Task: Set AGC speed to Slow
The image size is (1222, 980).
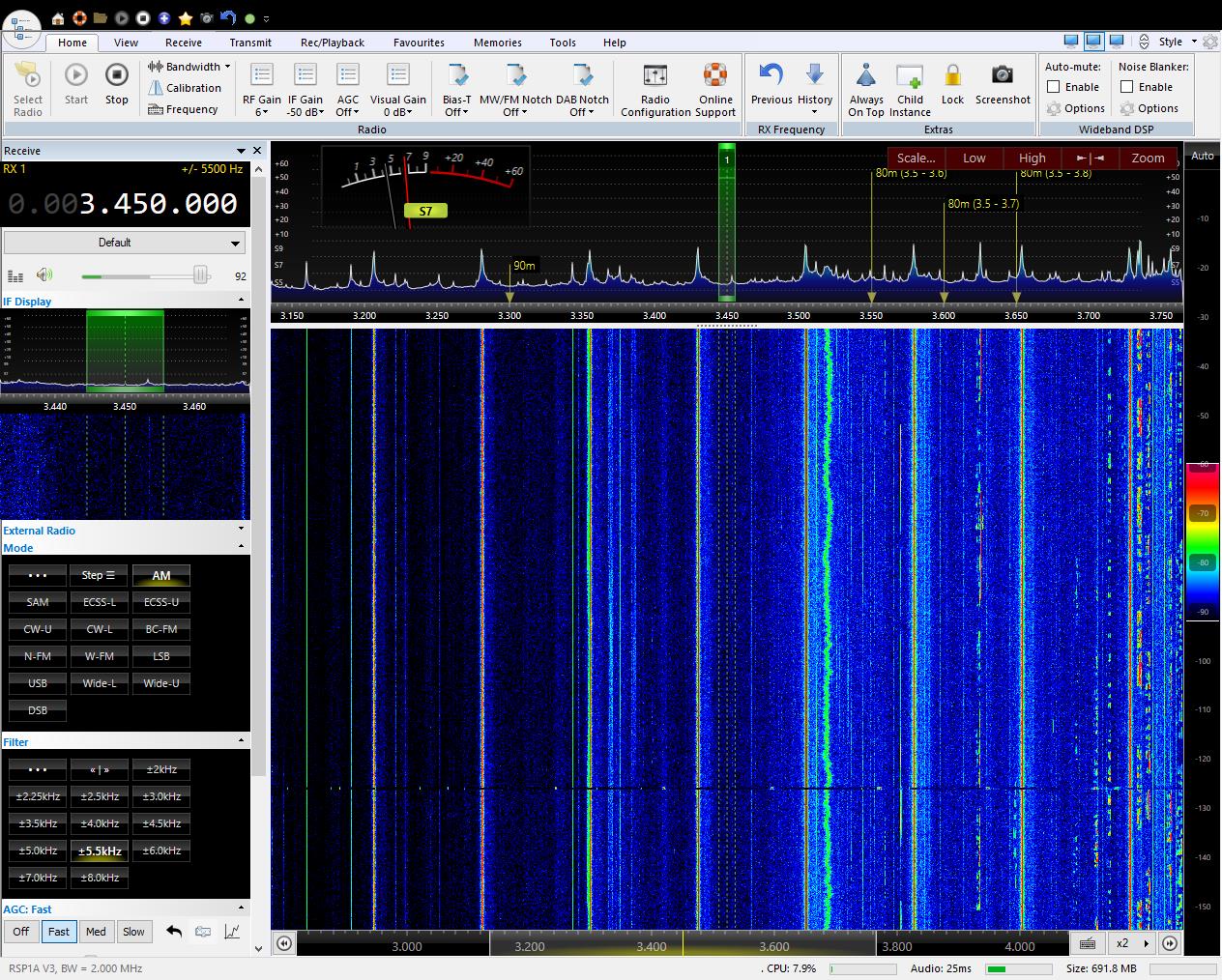Action: (x=133, y=932)
